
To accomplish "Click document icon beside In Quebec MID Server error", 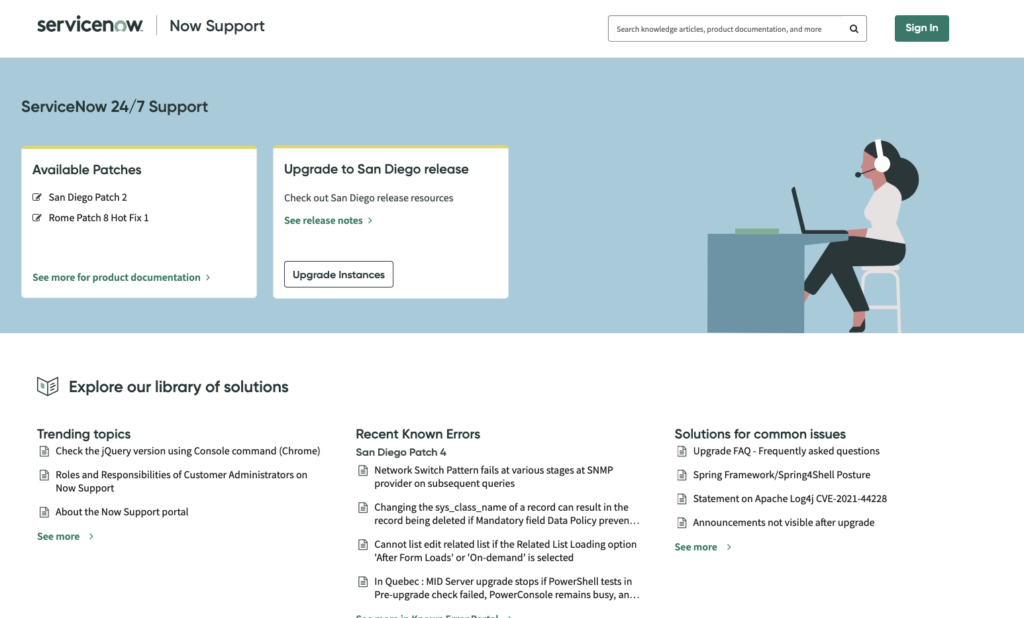I will [363, 581].
